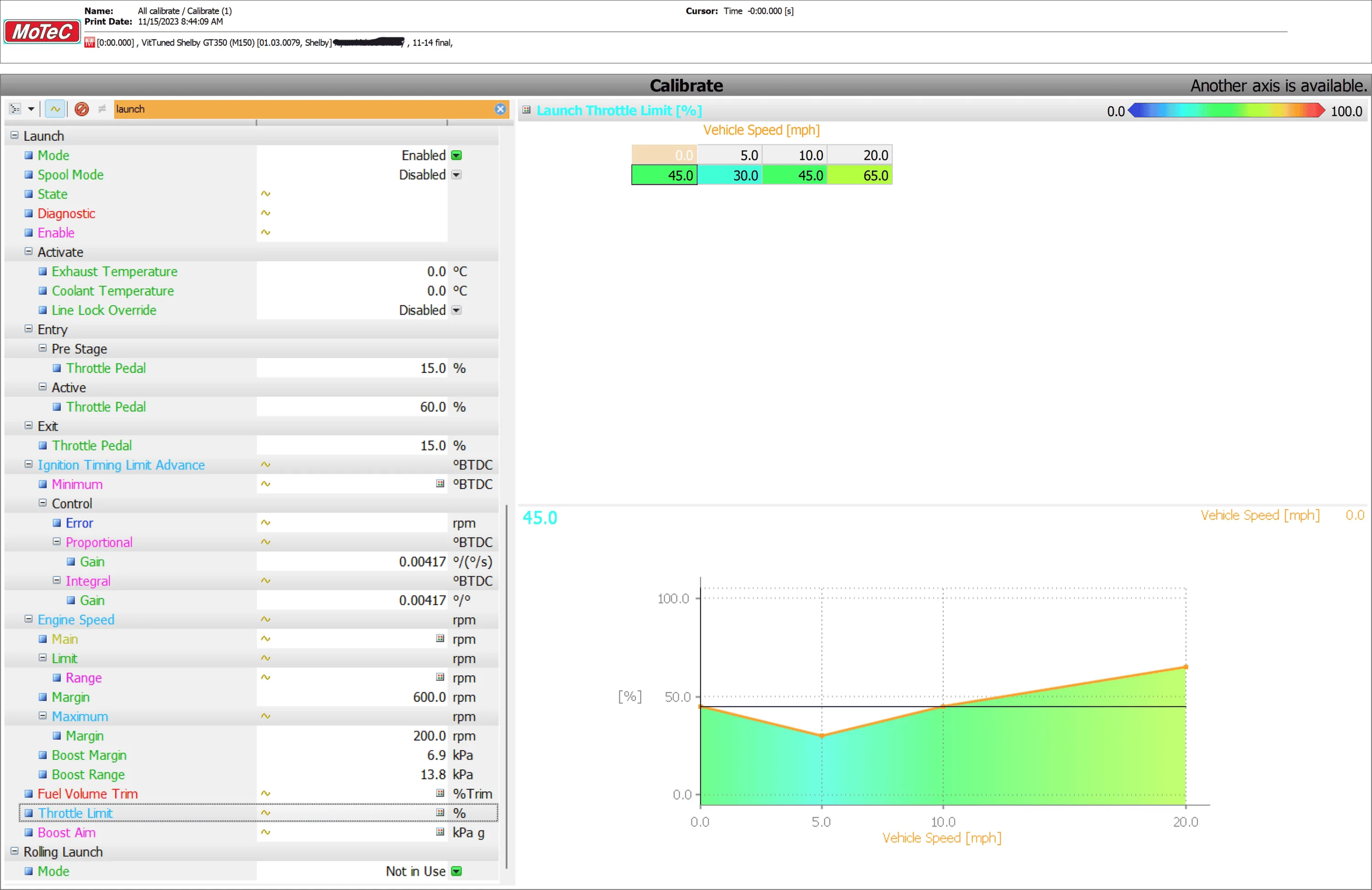Click the rainbow color scale bar
The width and height of the screenshot is (1372, 890).
pos(1226,111)
